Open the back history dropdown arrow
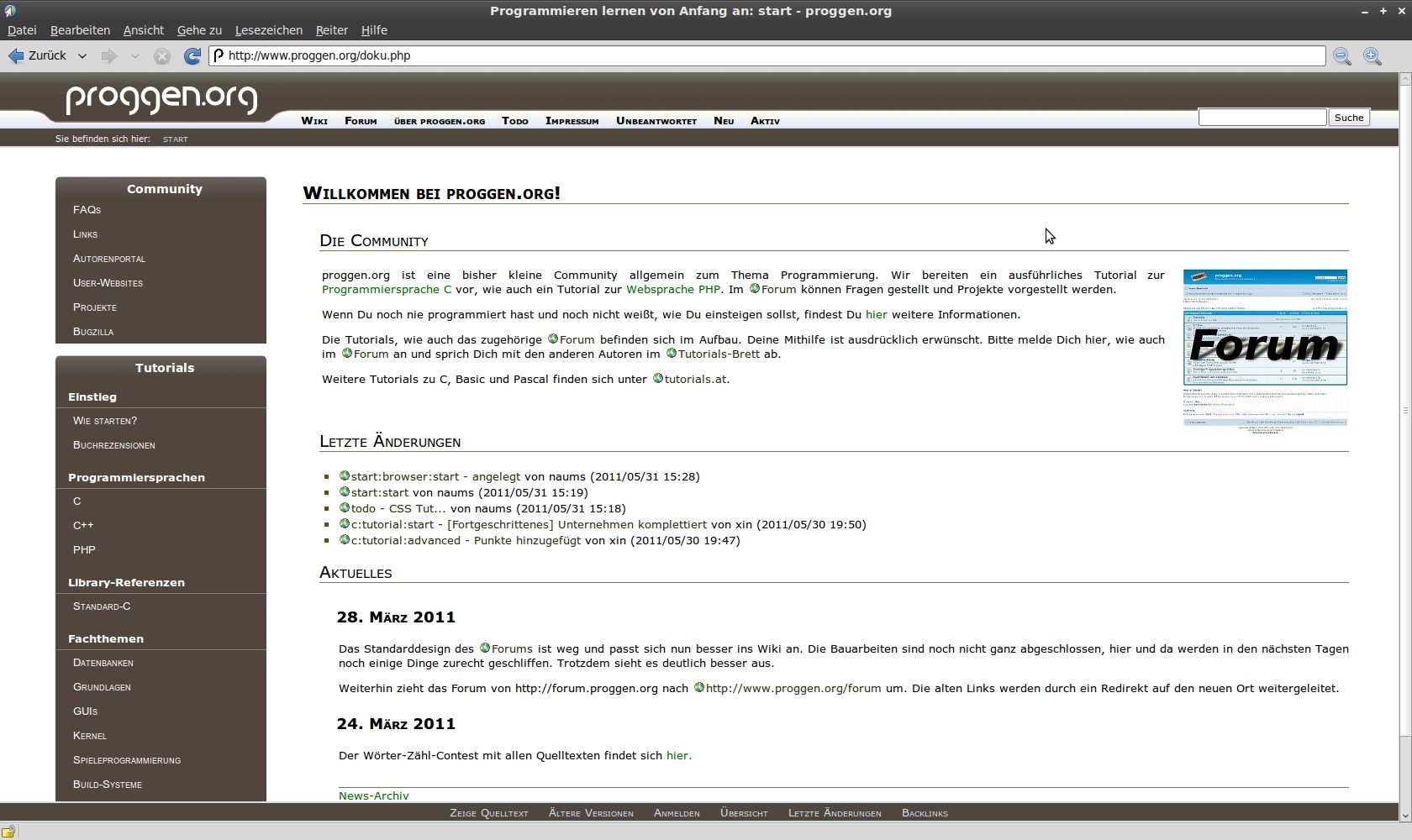 82,56
